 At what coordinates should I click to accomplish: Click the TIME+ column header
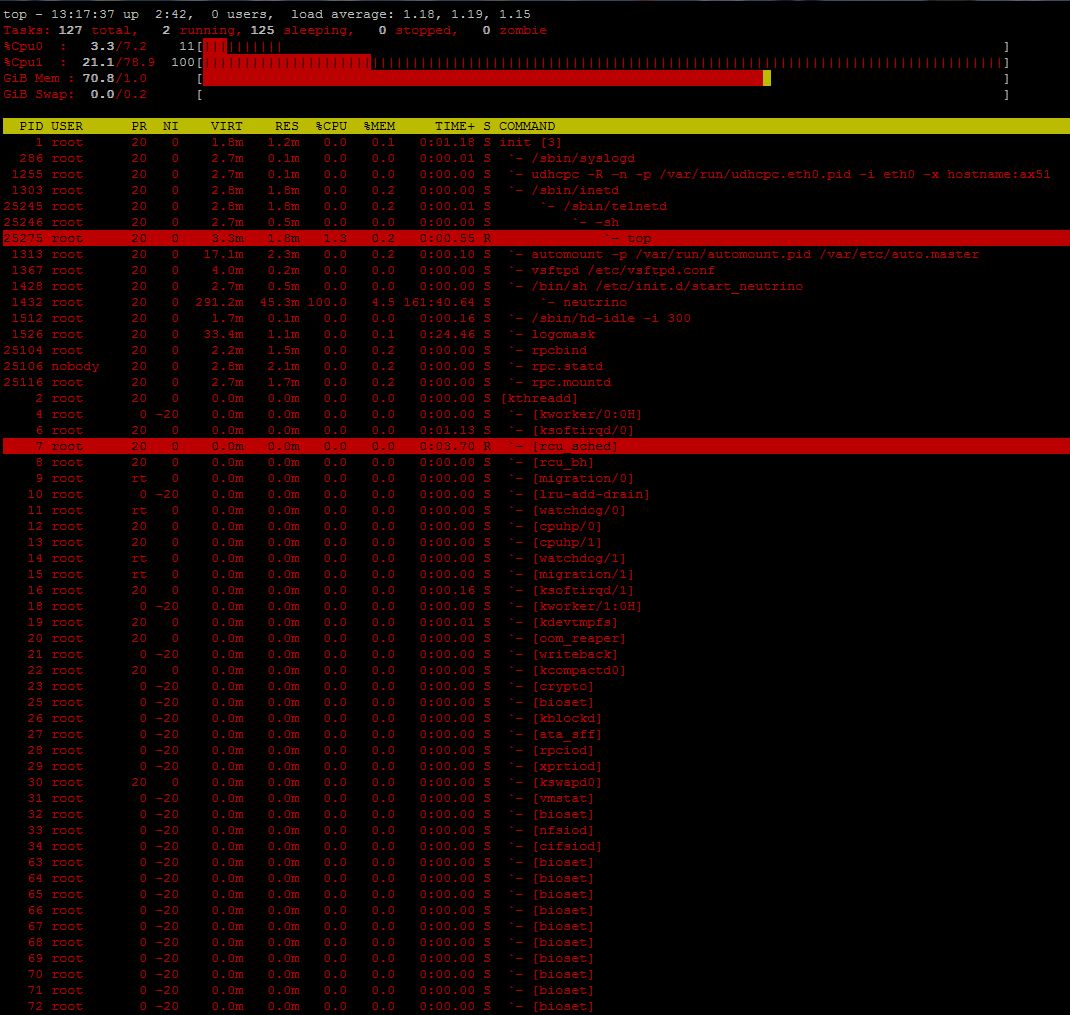click(x=454, y=126)
